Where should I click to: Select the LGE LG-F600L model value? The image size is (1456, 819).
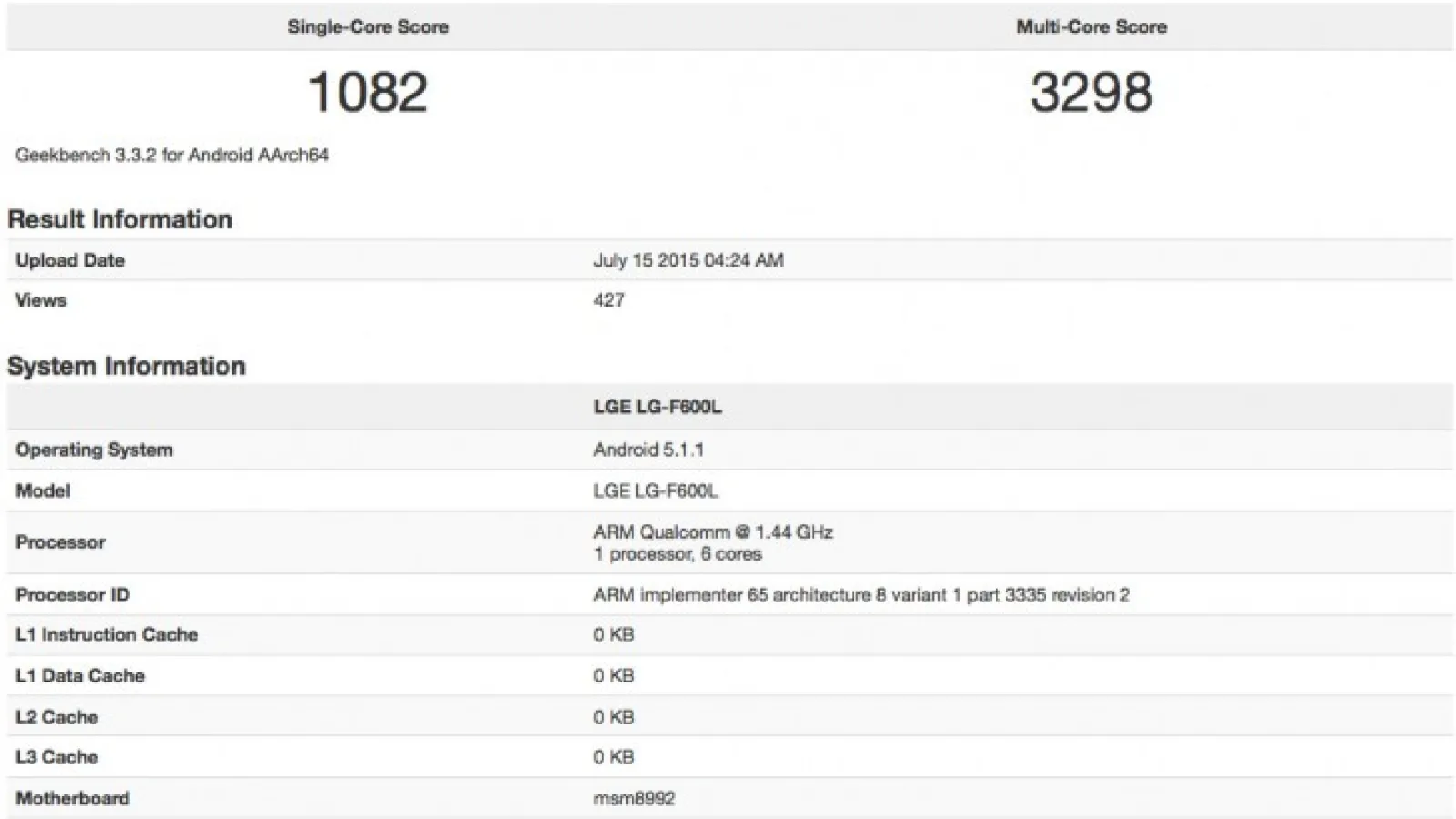point(655,491)
